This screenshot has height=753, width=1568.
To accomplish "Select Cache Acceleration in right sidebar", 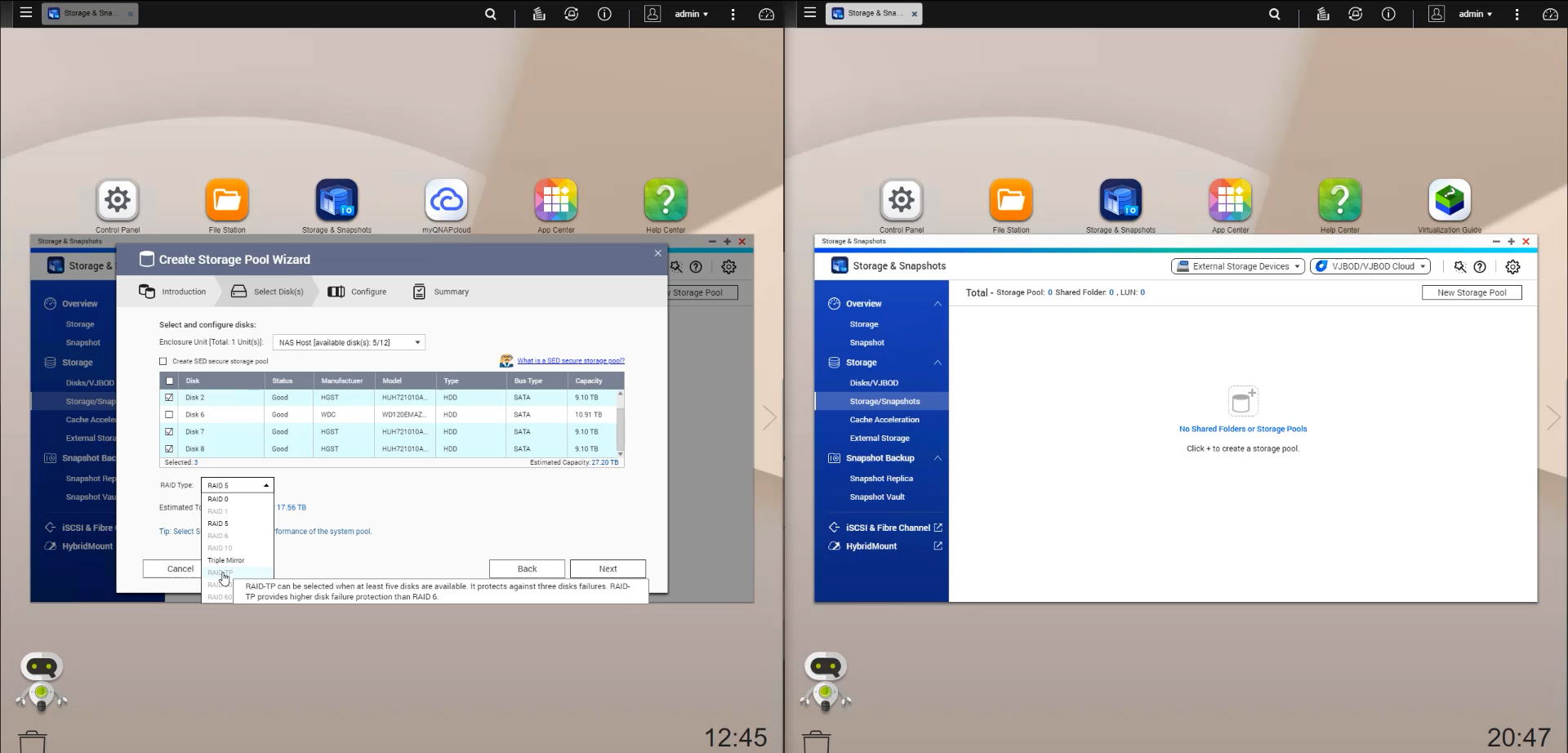I will click(884, 420).
